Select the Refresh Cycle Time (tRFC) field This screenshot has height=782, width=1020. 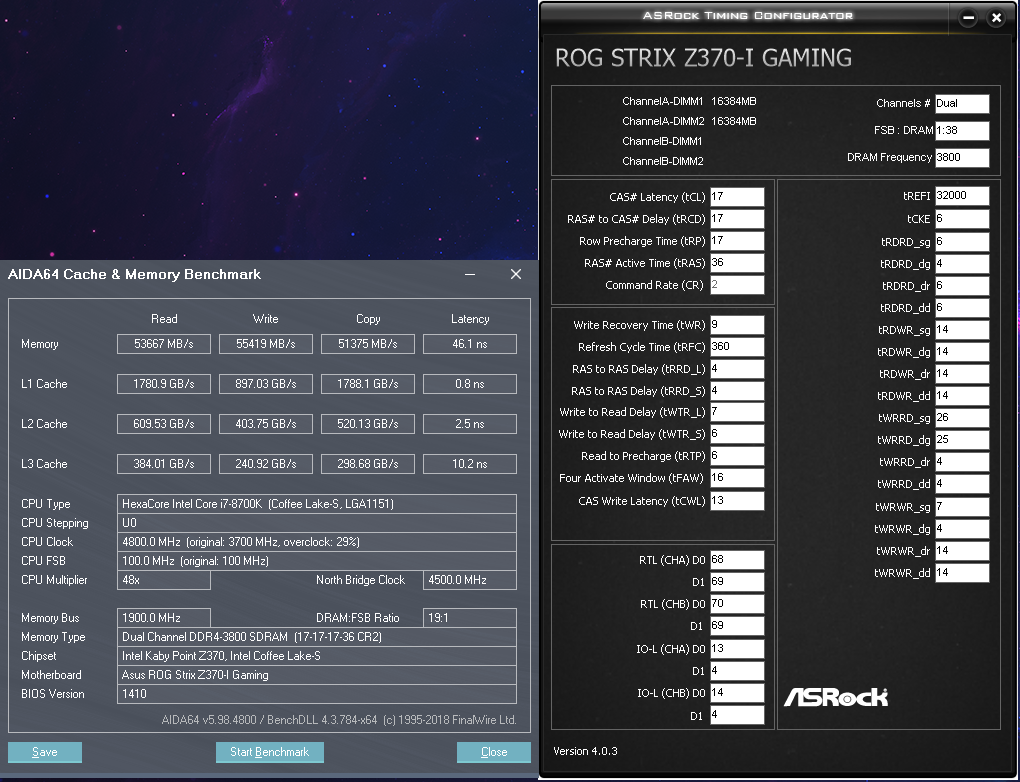[737, 347]
